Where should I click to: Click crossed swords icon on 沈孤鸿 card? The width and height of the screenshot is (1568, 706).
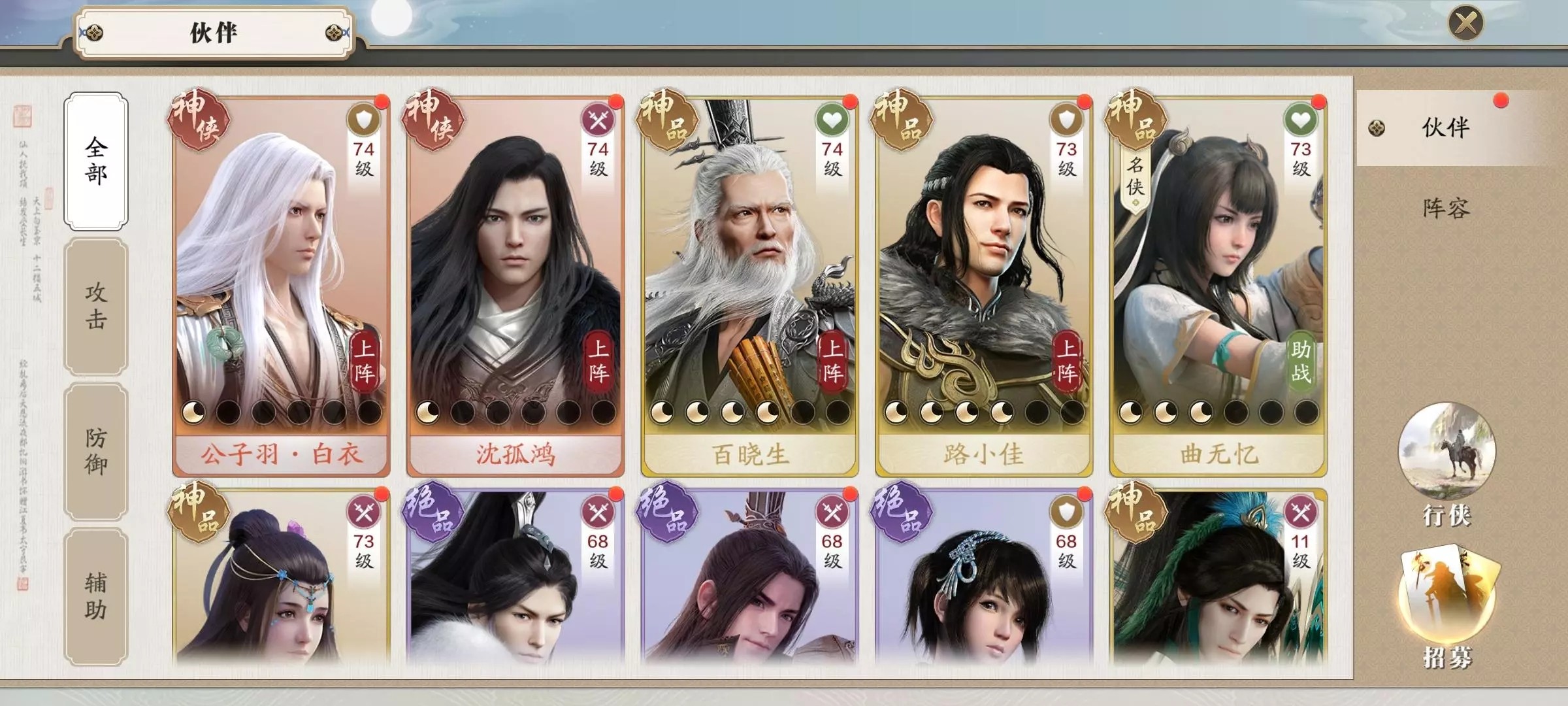click(x=598, y=120)
